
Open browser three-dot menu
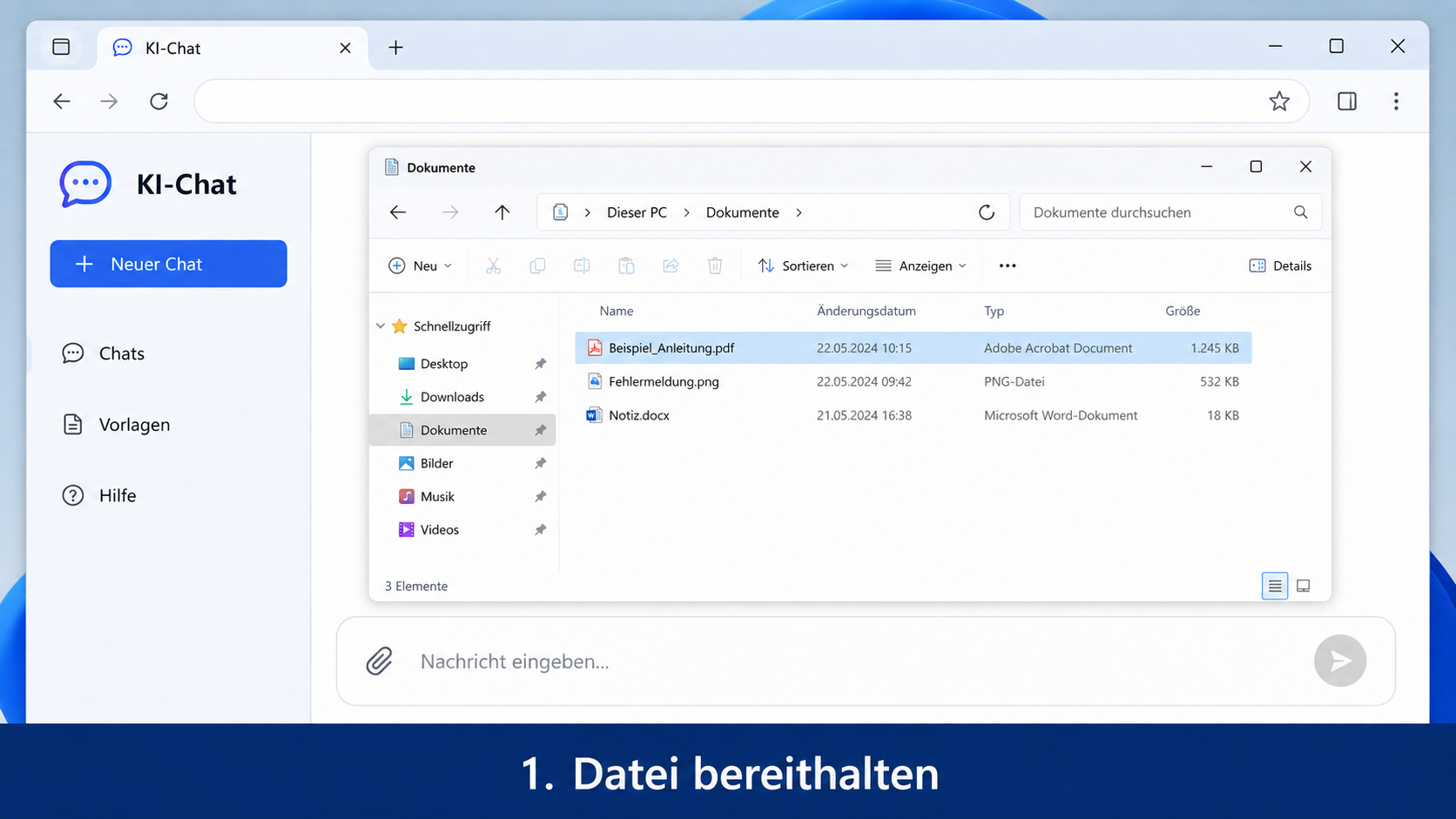(1396, 101)
